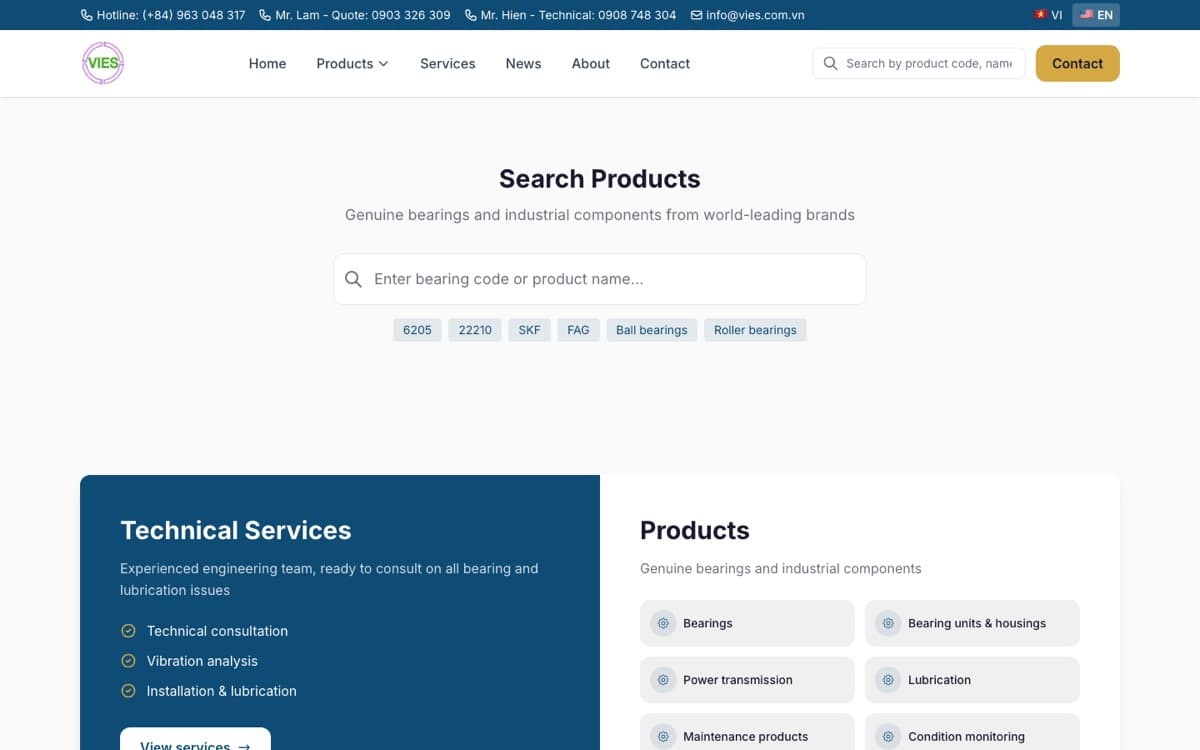Switch language to Vietnamese (VI)
This screenshot has height=750, width=1200.
coord(1048,15)
